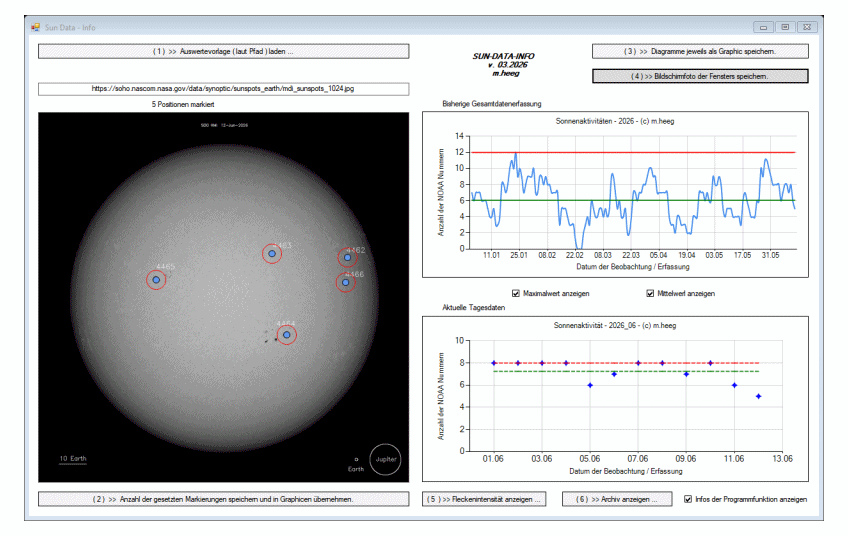Select the marked sunspot 4466
The width and height of the screenshot is (848, 536).
[346, 282]
